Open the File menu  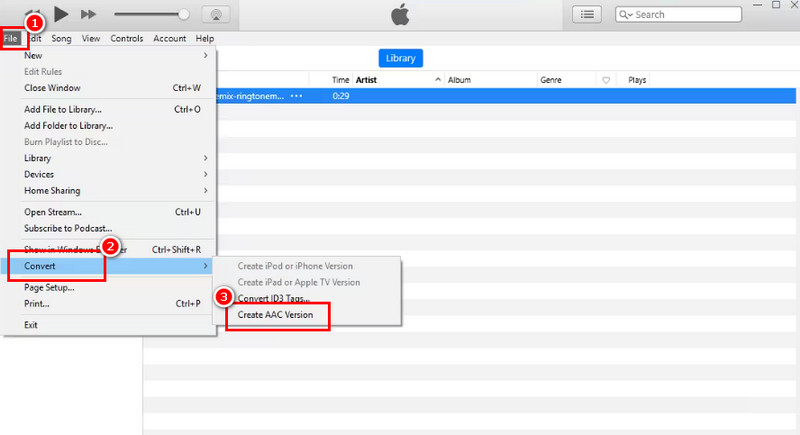tap(11, 38)
